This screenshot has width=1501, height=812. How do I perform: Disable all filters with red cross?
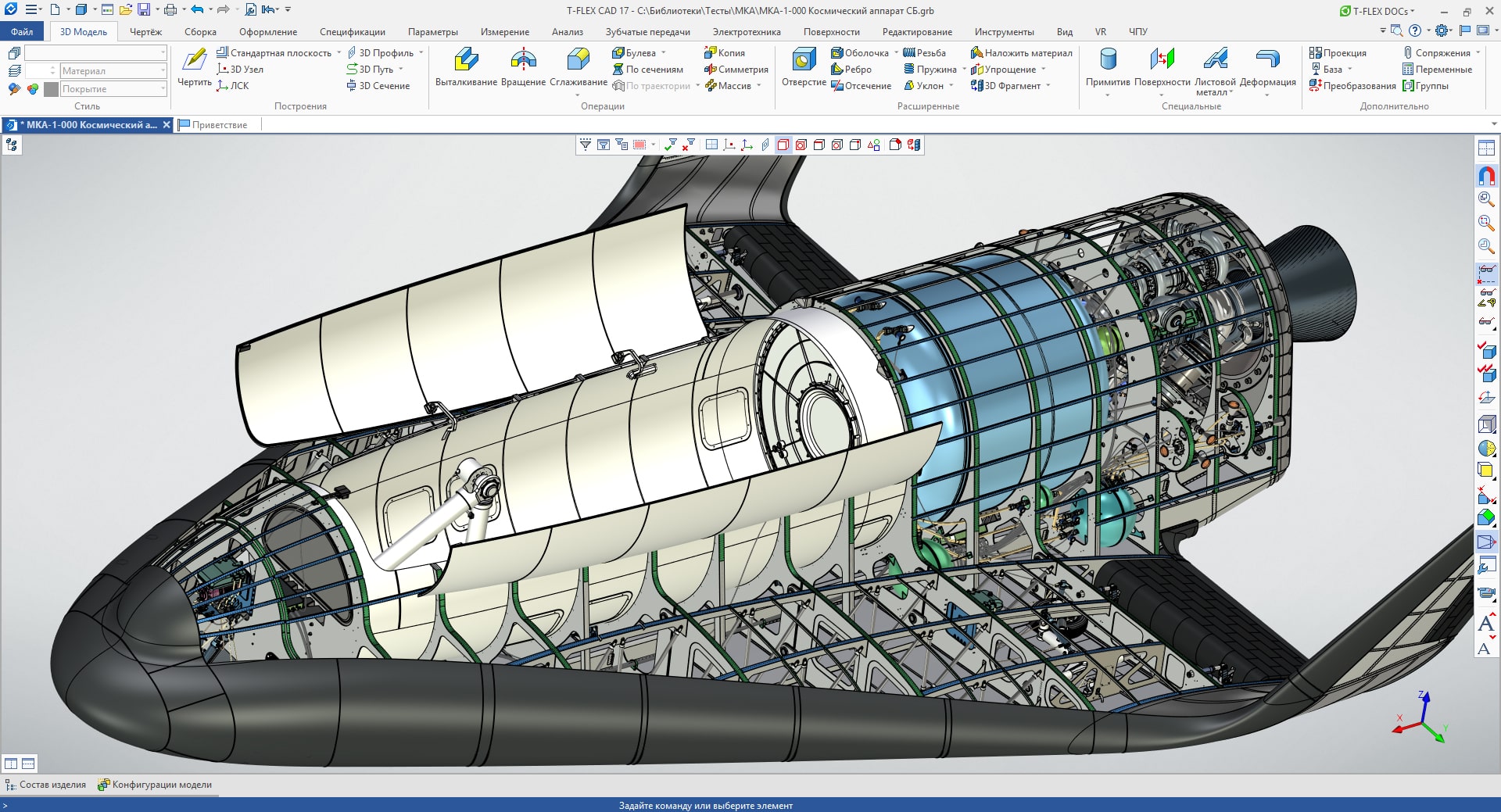tap(688, 145)
